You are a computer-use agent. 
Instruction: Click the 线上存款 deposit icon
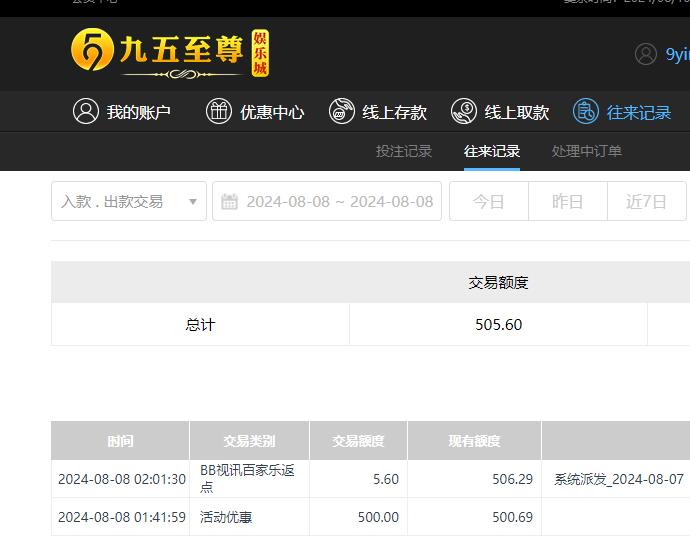341,111
